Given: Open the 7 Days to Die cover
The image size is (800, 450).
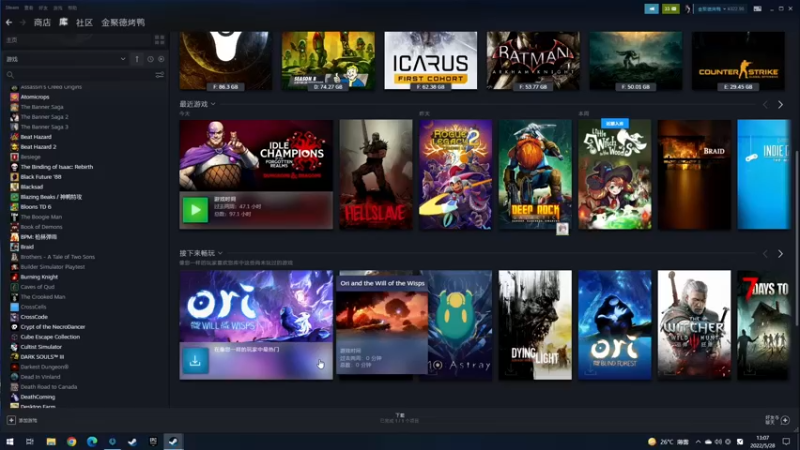Looking at the screenshot, I should click(x=764, y=325).
